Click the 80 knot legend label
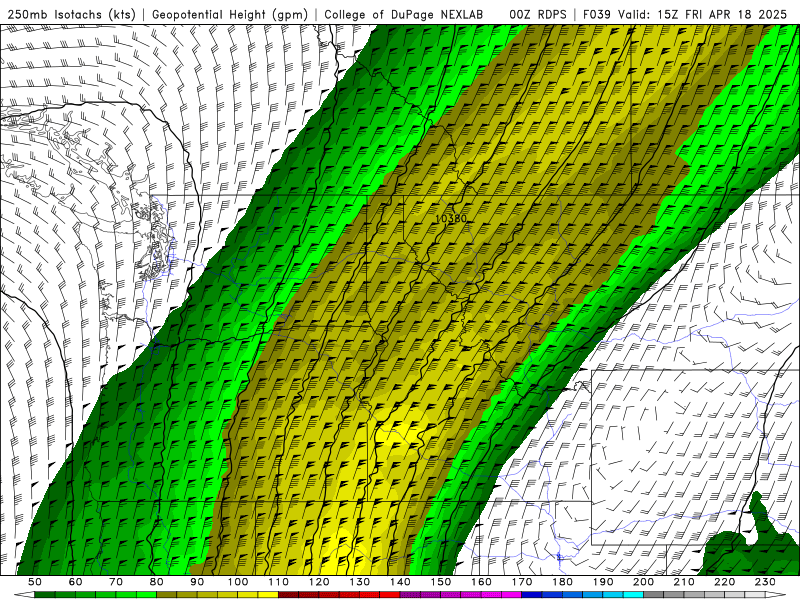The width and height of the screenshot is (800, 600). 157,582
